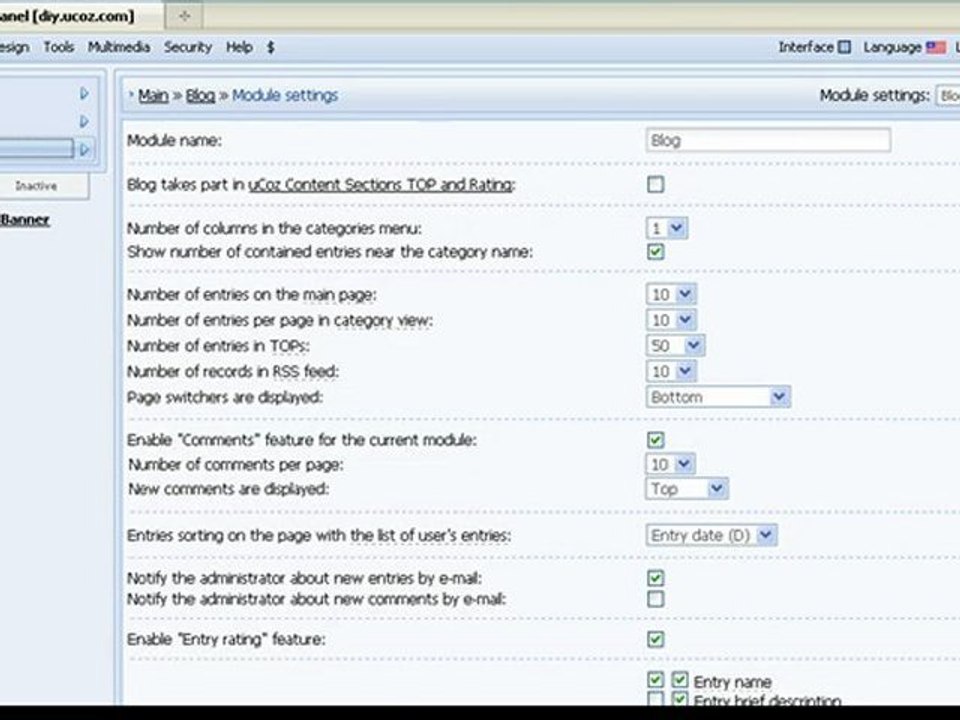Click the Module name input field
The image size is (960, 720).
point(768,140)
